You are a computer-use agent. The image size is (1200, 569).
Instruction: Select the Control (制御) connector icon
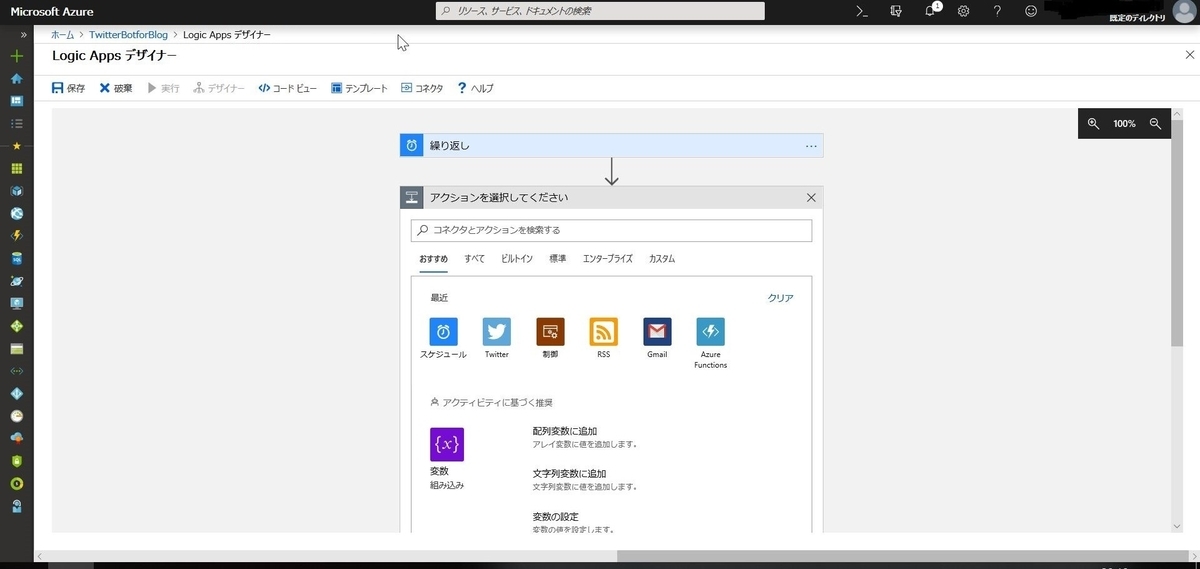(550, 331)
